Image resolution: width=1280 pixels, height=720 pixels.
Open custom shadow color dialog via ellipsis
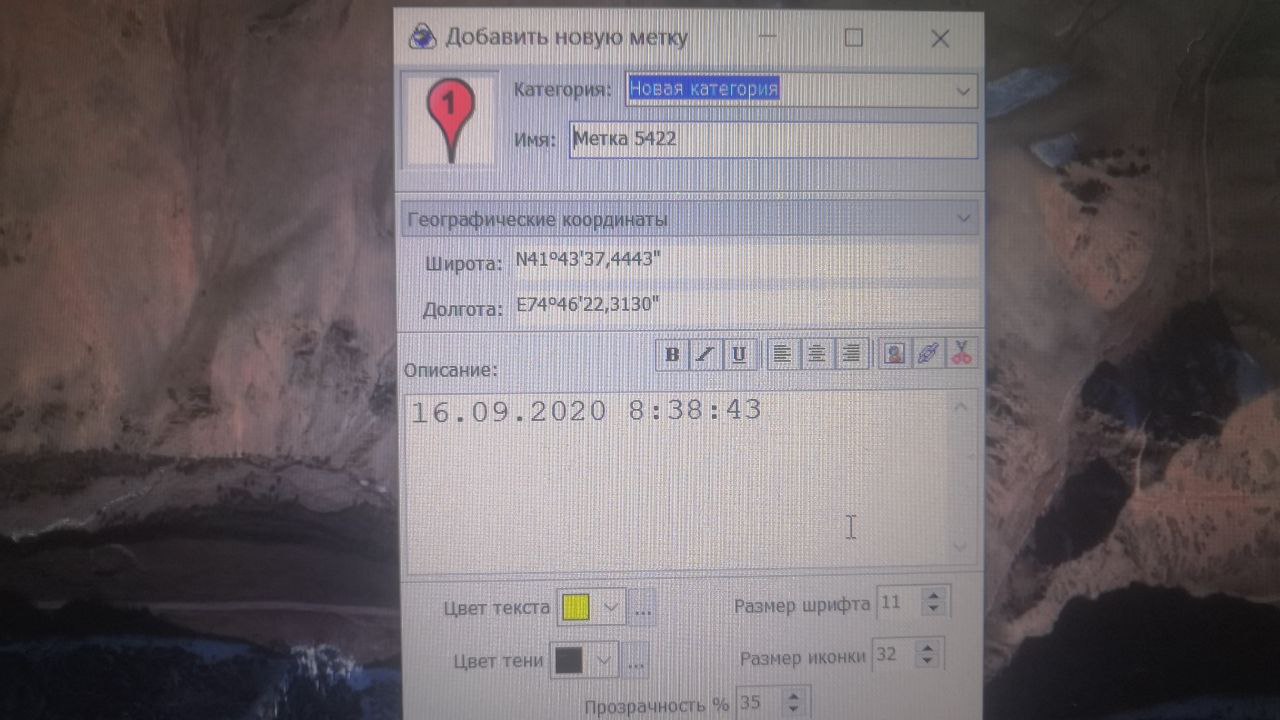(x=635, y=661)
